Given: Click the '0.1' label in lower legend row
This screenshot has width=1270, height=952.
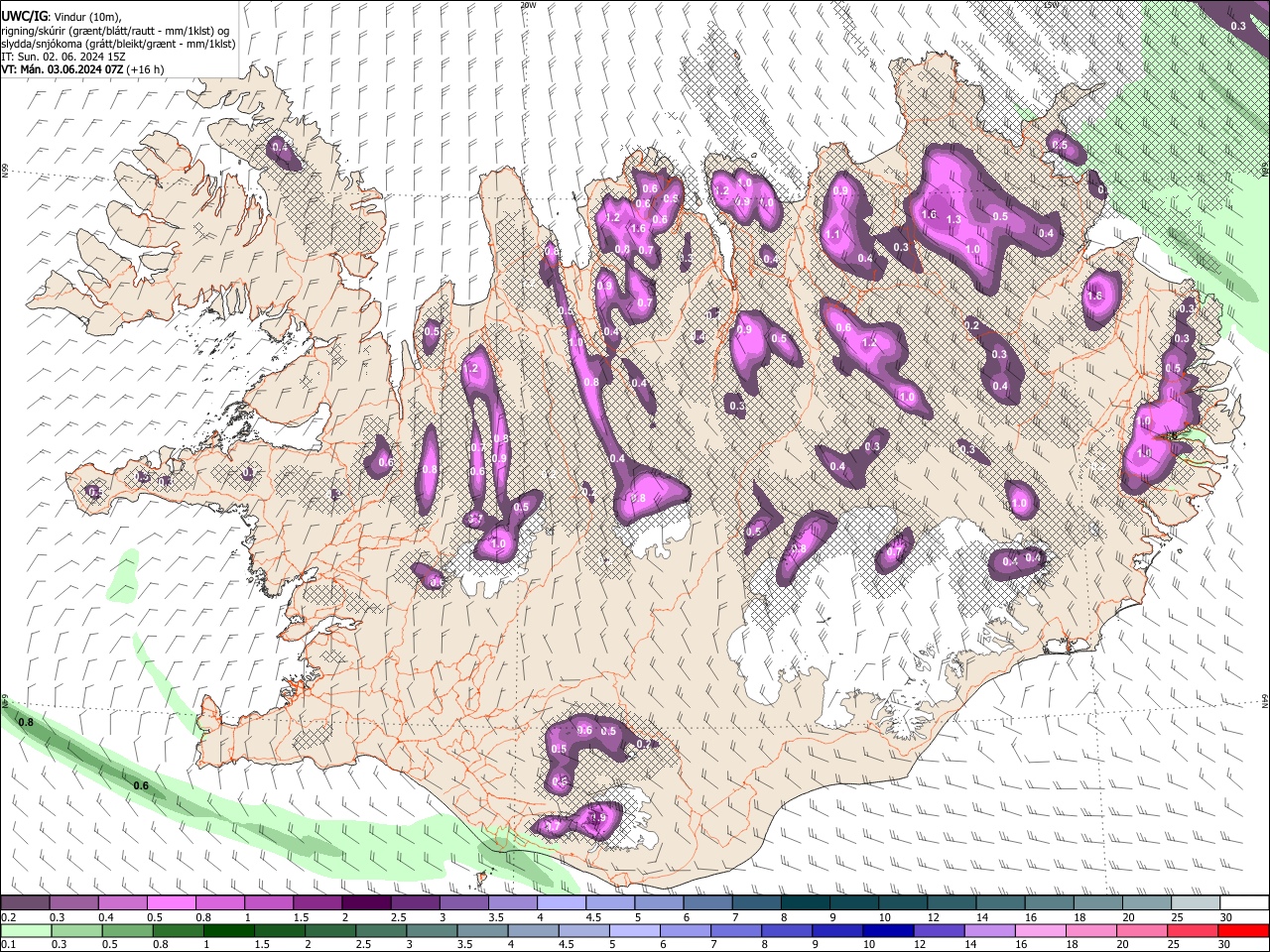Looking at the screenshot, I should point(8,944).
